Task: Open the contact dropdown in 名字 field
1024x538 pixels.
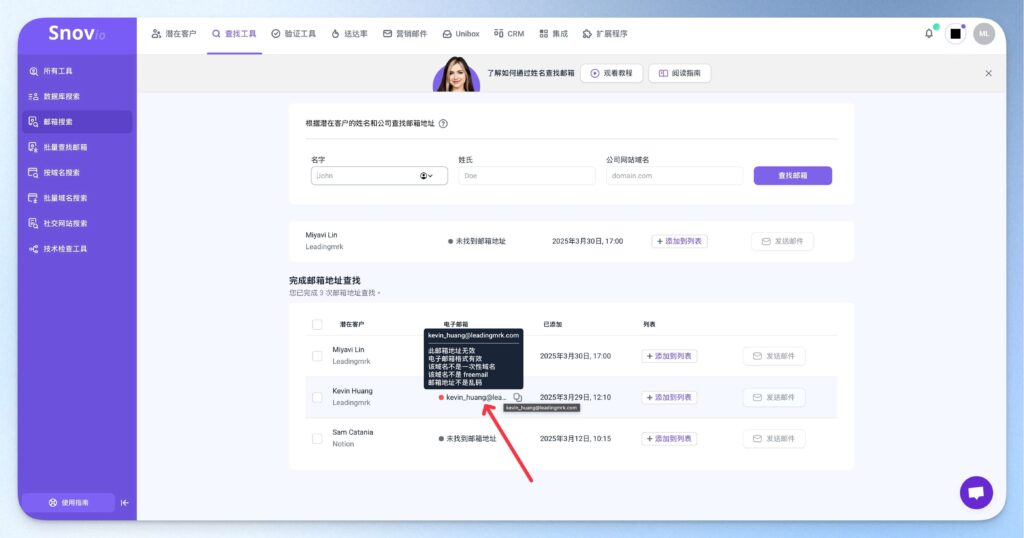Action: pos(426,176)
